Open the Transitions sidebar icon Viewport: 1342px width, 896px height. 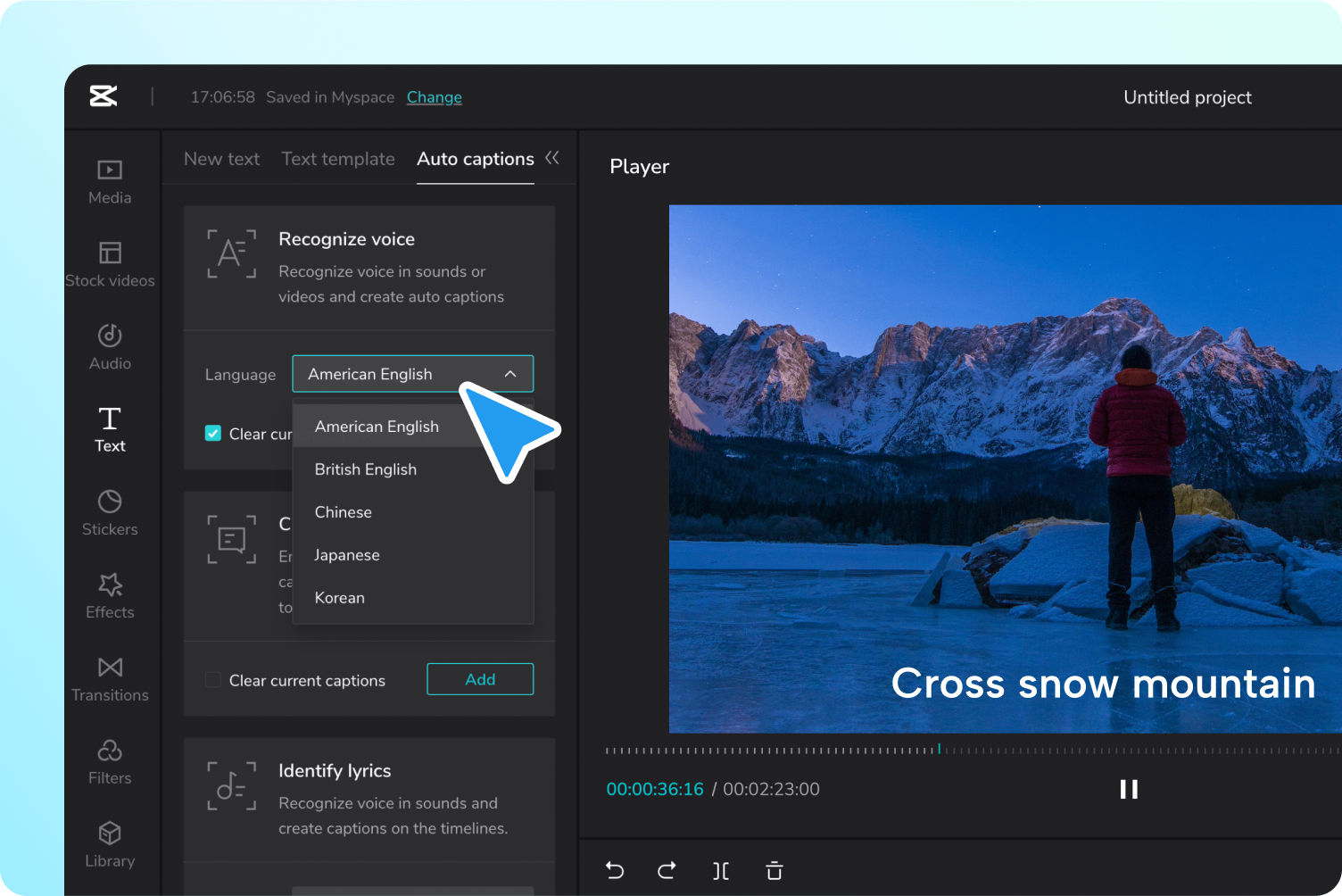110,668
